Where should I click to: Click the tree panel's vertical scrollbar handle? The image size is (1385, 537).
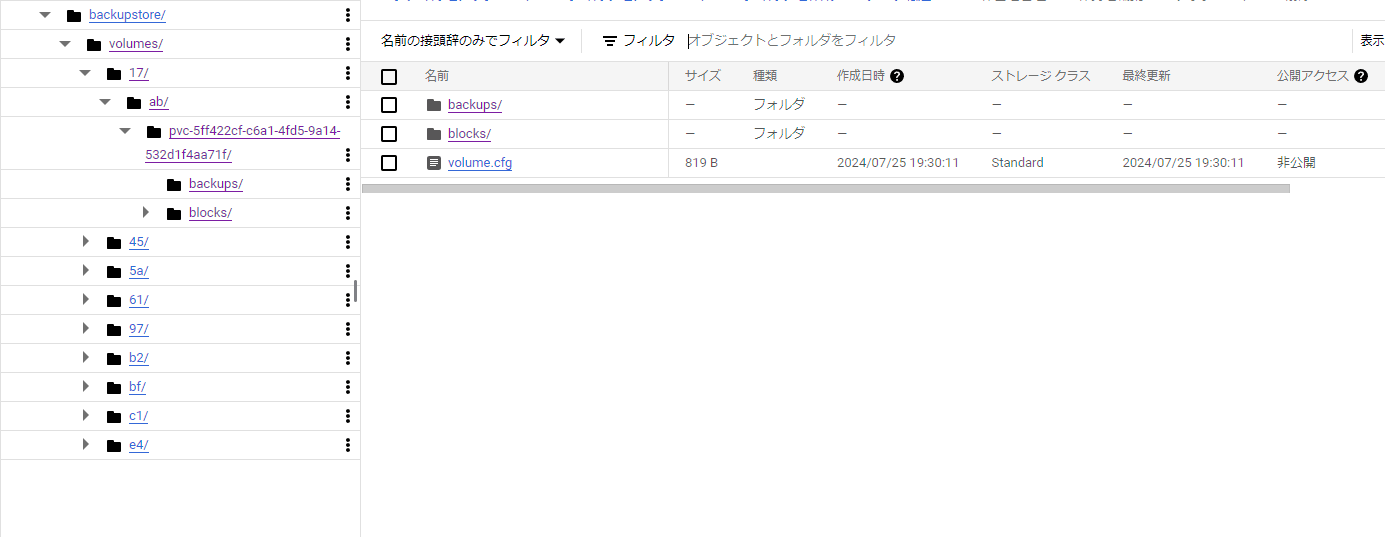356,291
